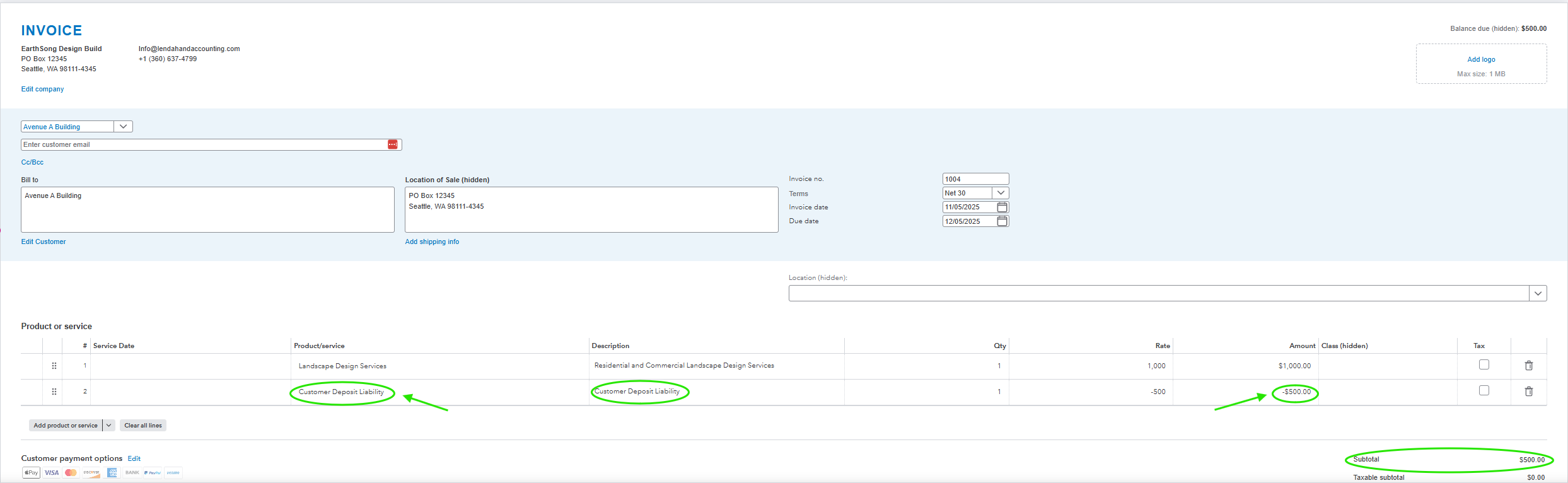Screen dimensions: 1568x483
Task: Open the invoice date calendar picker
Action: click(1002, 207)
